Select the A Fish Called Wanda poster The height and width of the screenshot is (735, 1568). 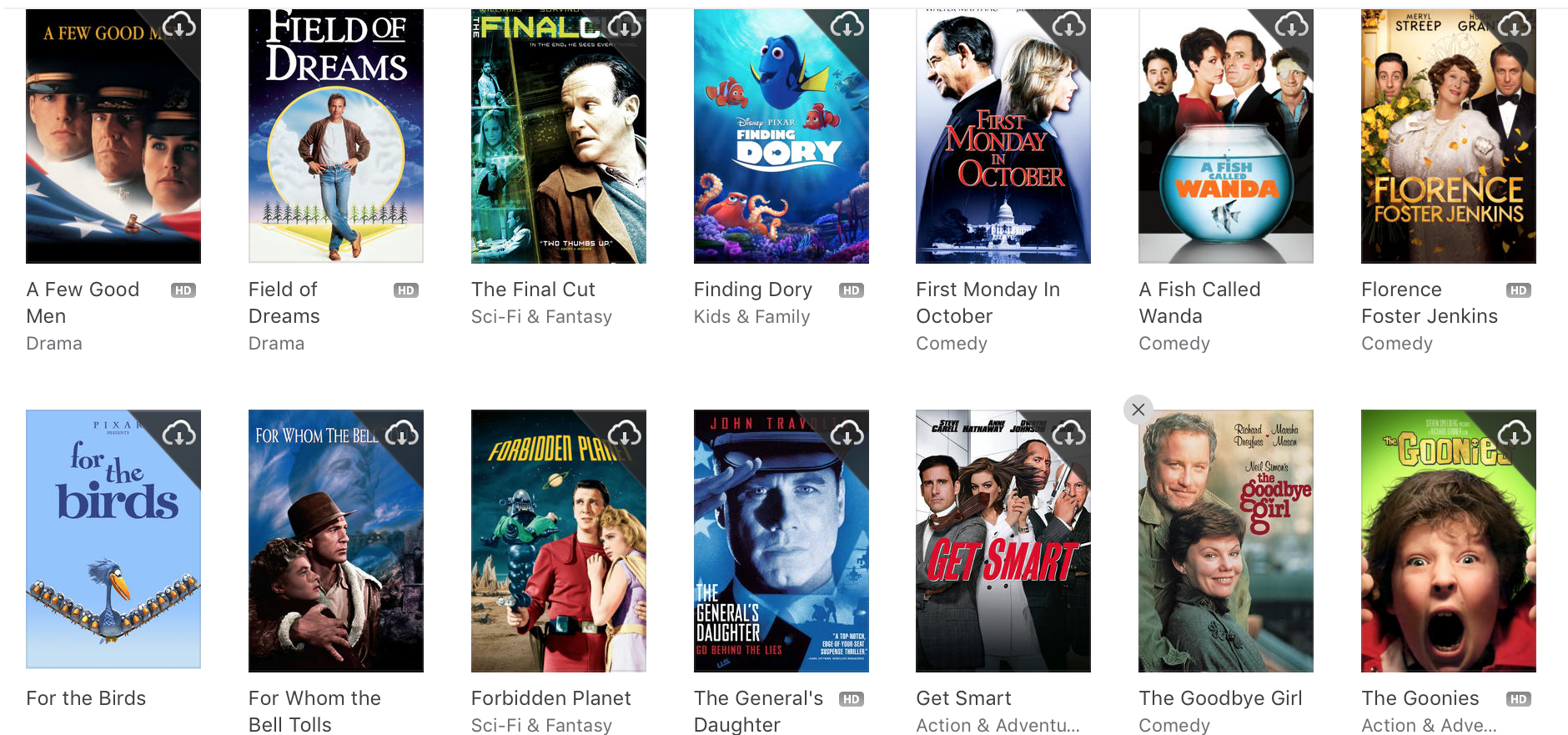coord(1226,136)
